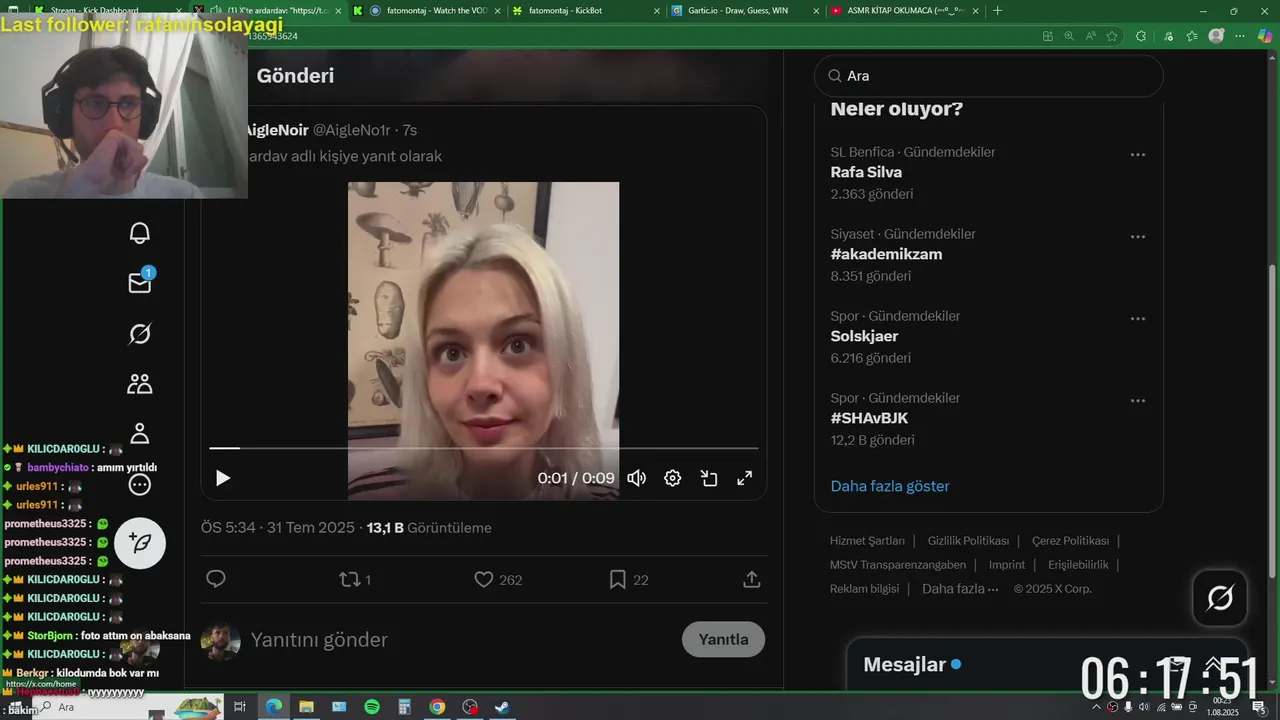Open Communities people icon in sidebar

[140, 384]
